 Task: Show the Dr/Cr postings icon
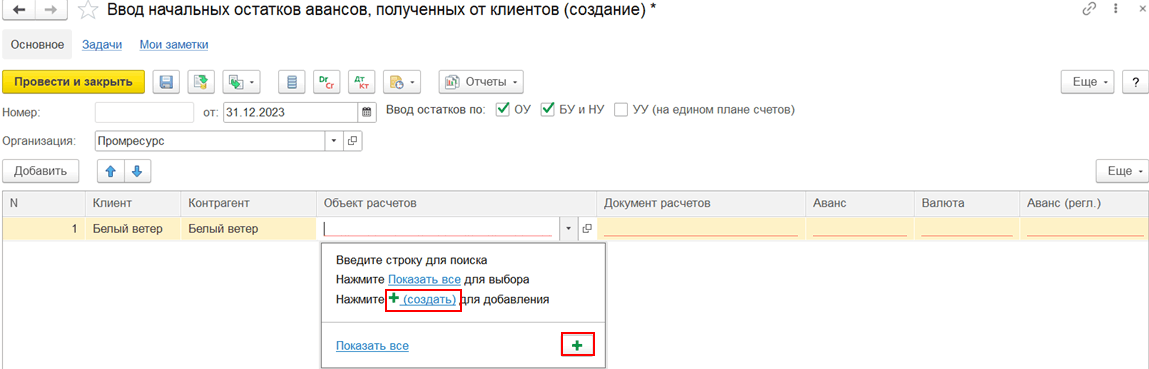[326, 82]
